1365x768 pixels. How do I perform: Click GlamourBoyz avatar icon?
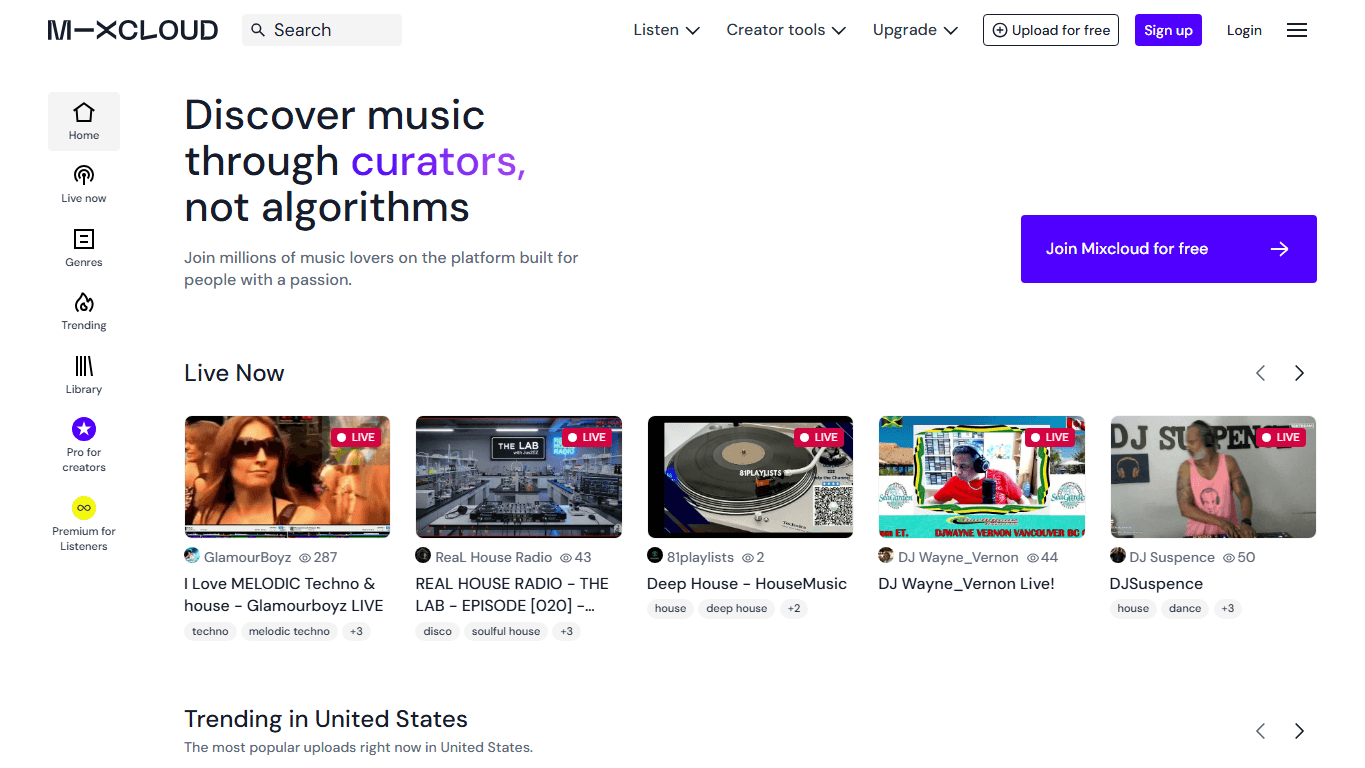(x=192, y=555)
